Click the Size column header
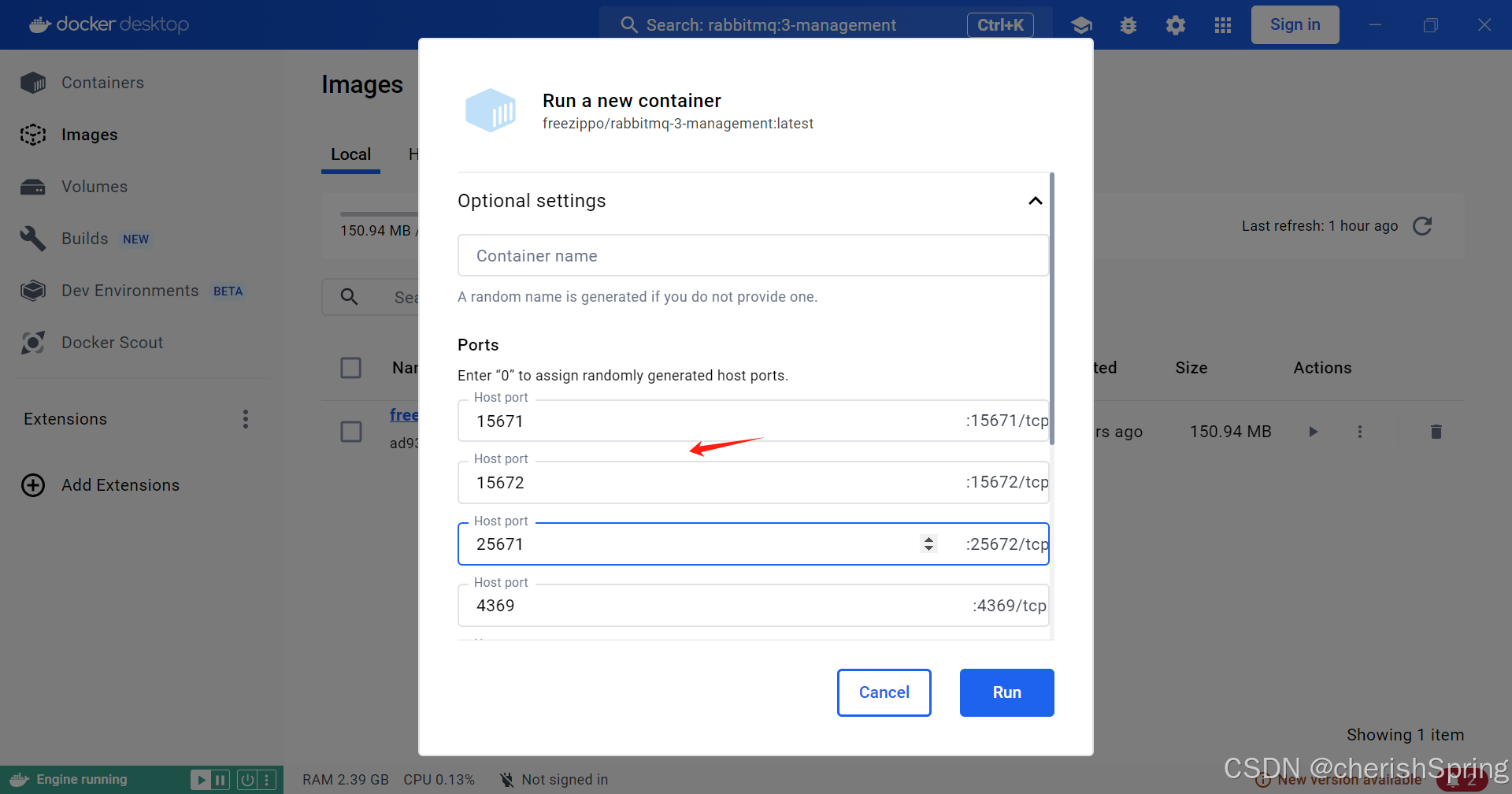The width and height of the screenshot is (1512, 794). [x=1191, y=368]
